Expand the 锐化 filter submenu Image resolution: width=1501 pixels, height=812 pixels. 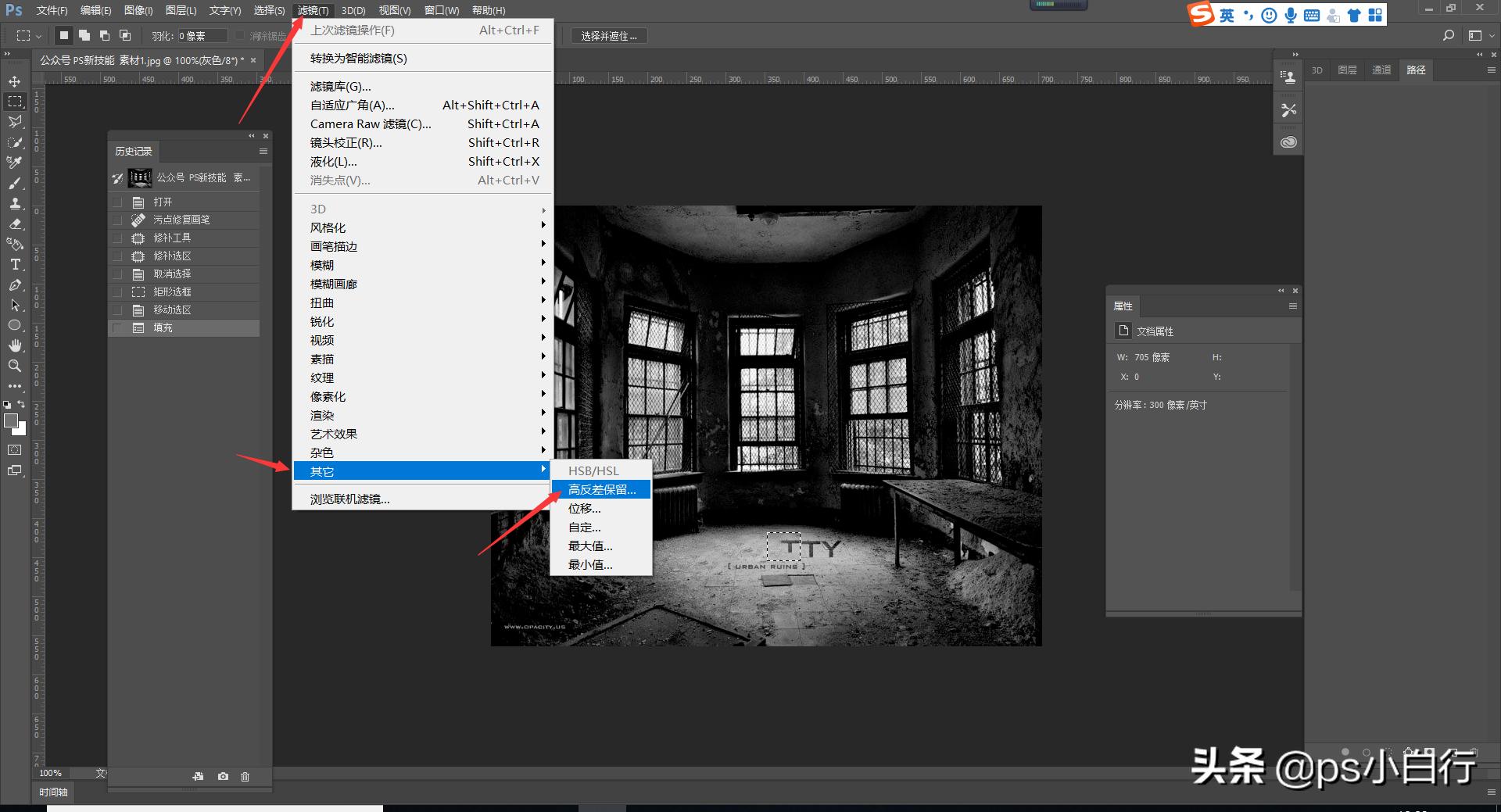click(422, 321)
